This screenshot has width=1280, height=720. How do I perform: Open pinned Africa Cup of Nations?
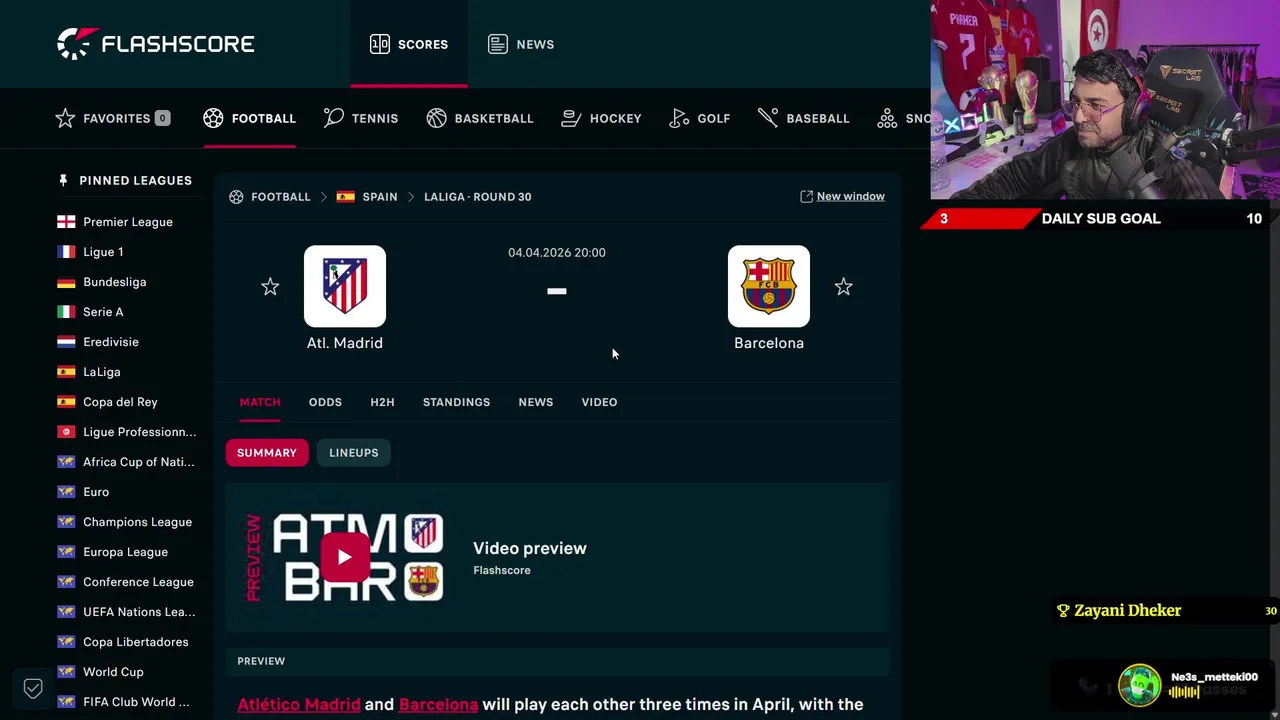(139, 462)
